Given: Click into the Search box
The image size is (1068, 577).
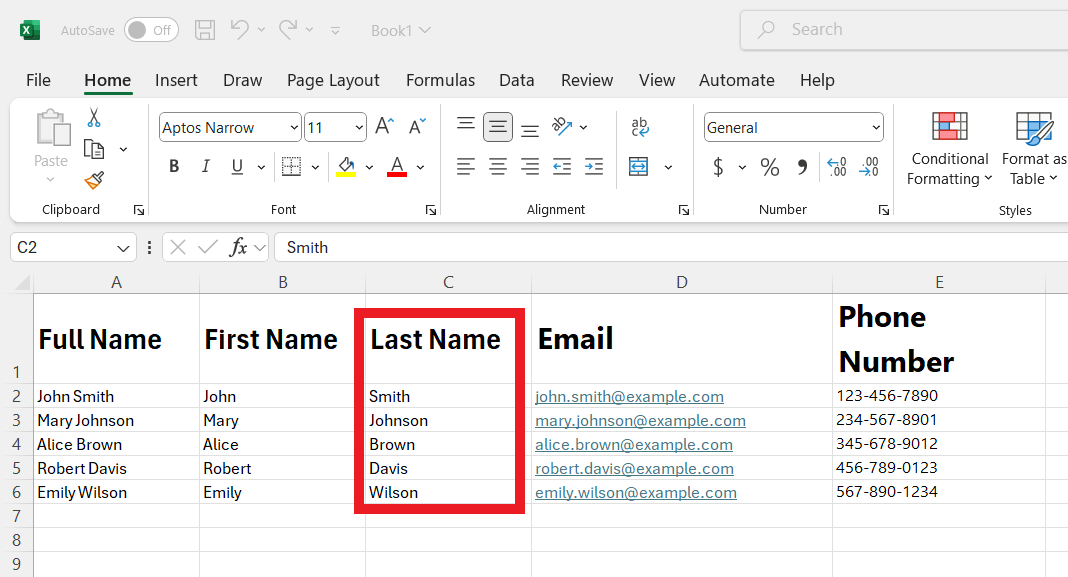Looking at the screenshot, I should point(906,30).
